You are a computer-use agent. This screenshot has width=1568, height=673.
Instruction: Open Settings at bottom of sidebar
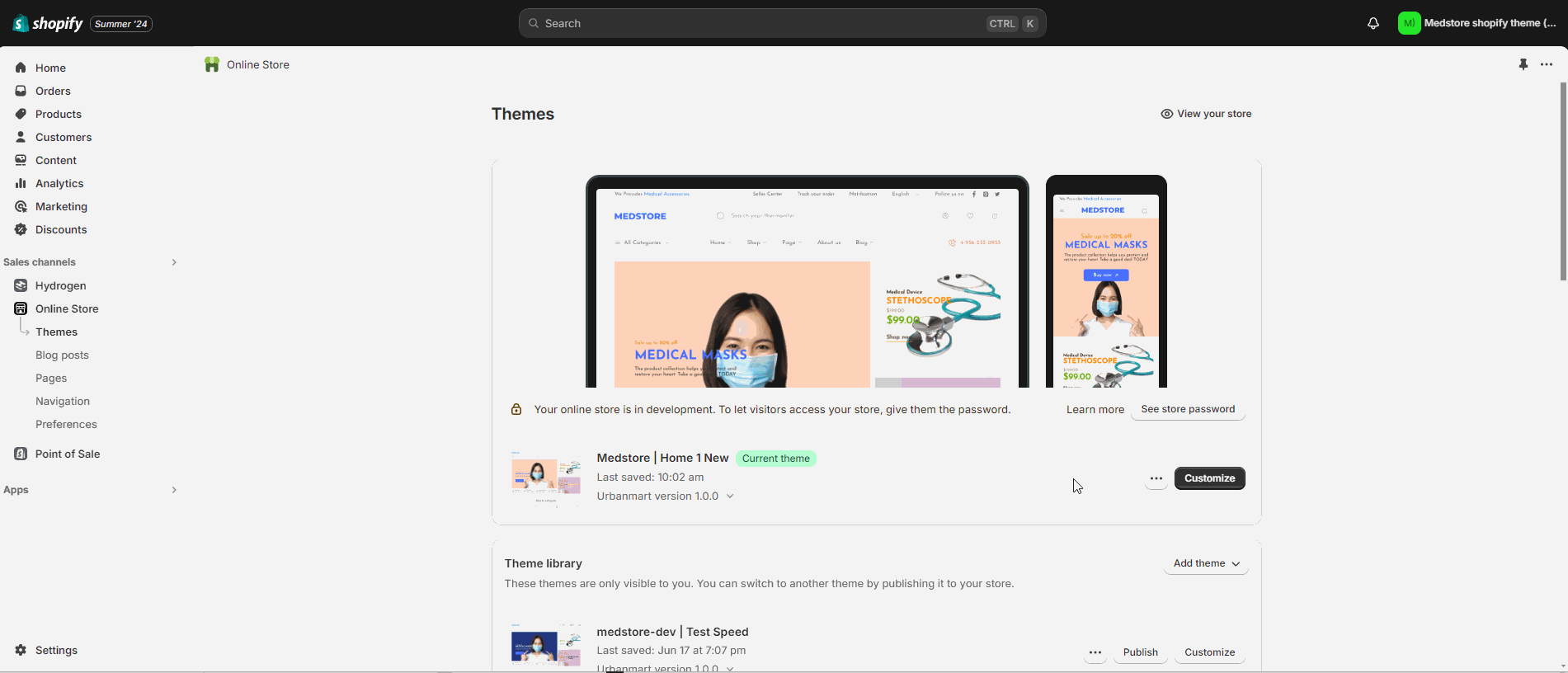(56, 650)
